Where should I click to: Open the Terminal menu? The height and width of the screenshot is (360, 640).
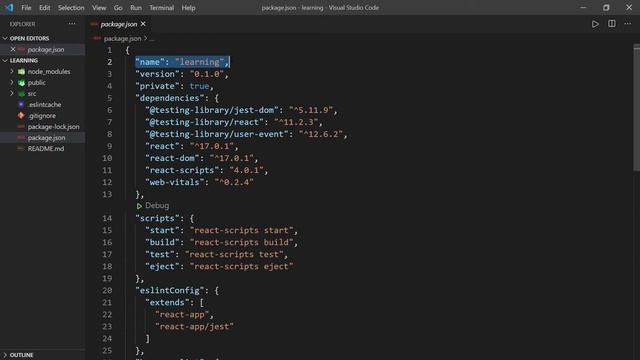[161, 8]
